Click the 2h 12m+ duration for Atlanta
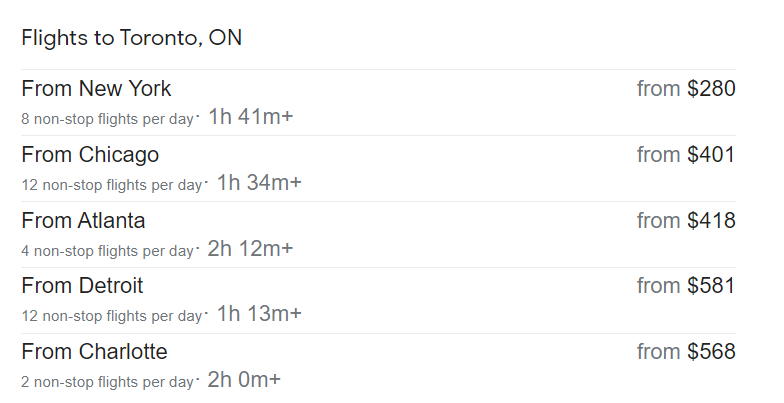This screenshot has width=784, height=403. [250, 248]
